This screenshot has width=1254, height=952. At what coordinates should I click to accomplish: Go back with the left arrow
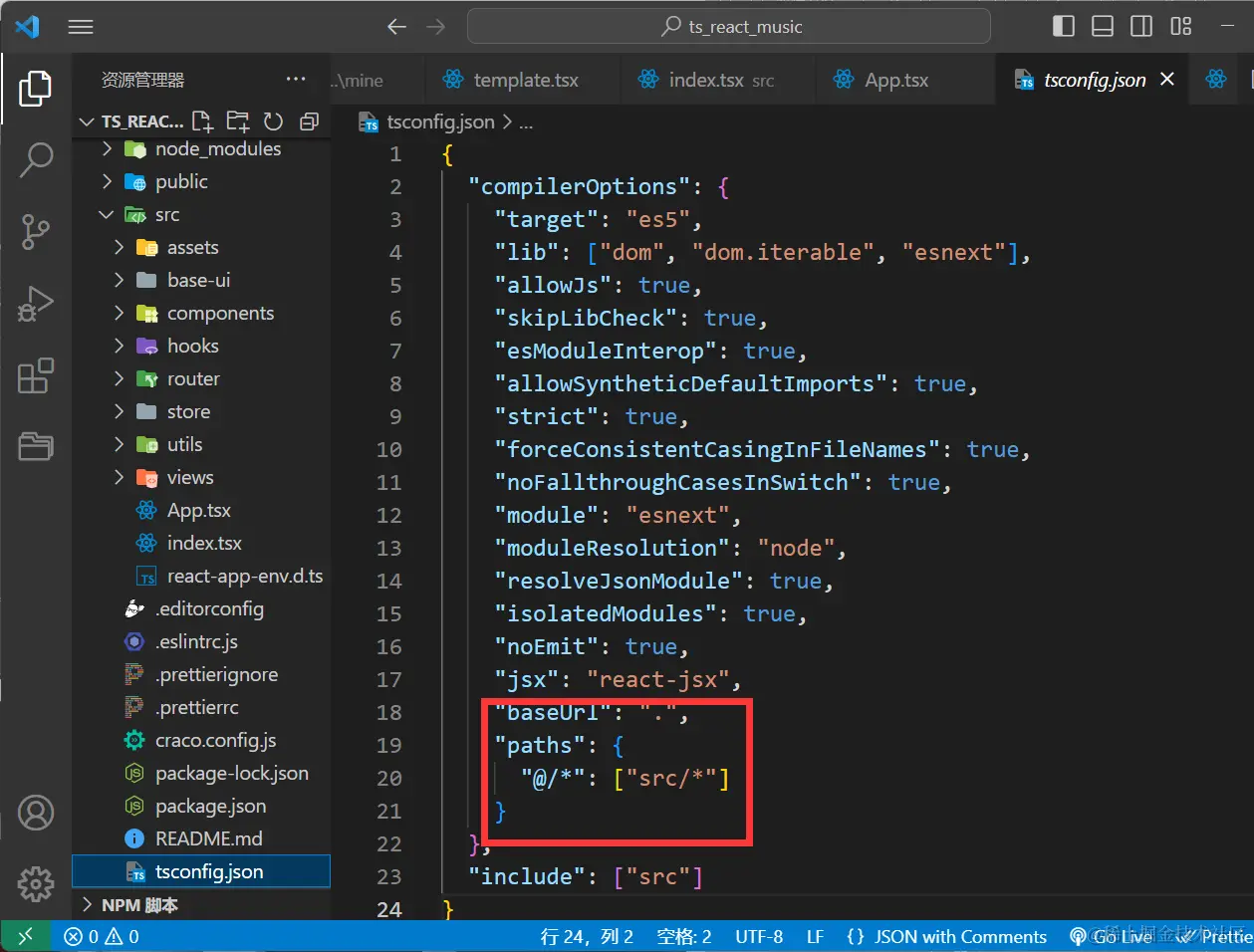click(396, 27)
